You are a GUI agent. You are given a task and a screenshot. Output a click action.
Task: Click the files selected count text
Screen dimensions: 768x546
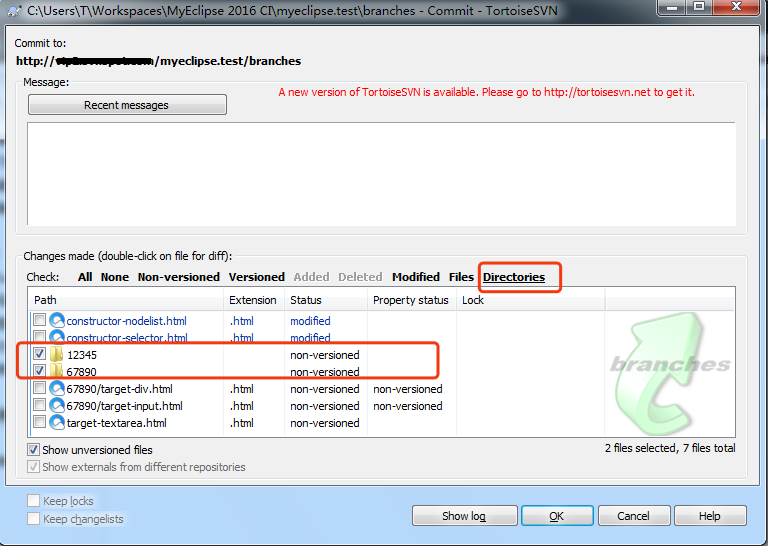(670, 448)
